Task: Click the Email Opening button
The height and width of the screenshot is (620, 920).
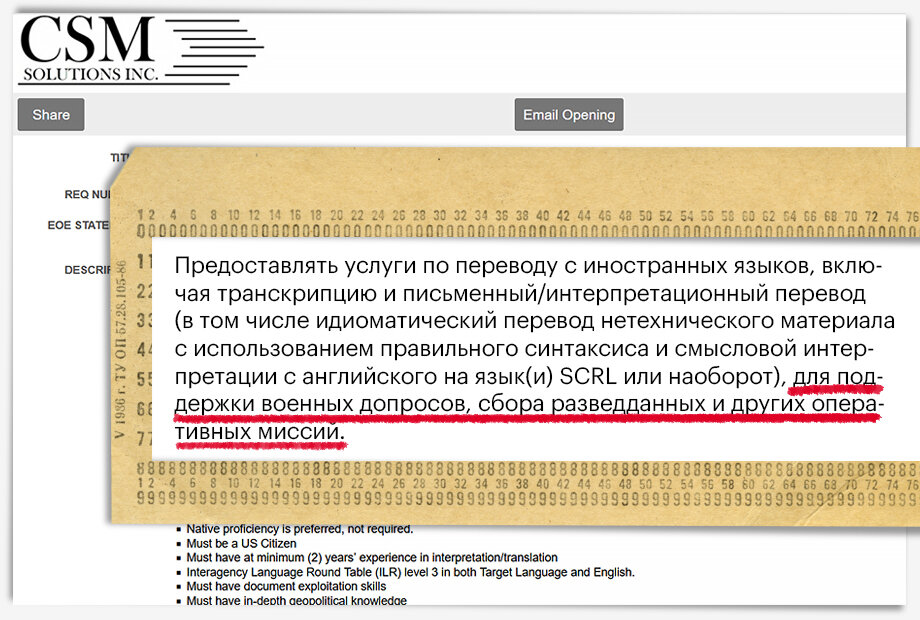Action: pos(568,114)
